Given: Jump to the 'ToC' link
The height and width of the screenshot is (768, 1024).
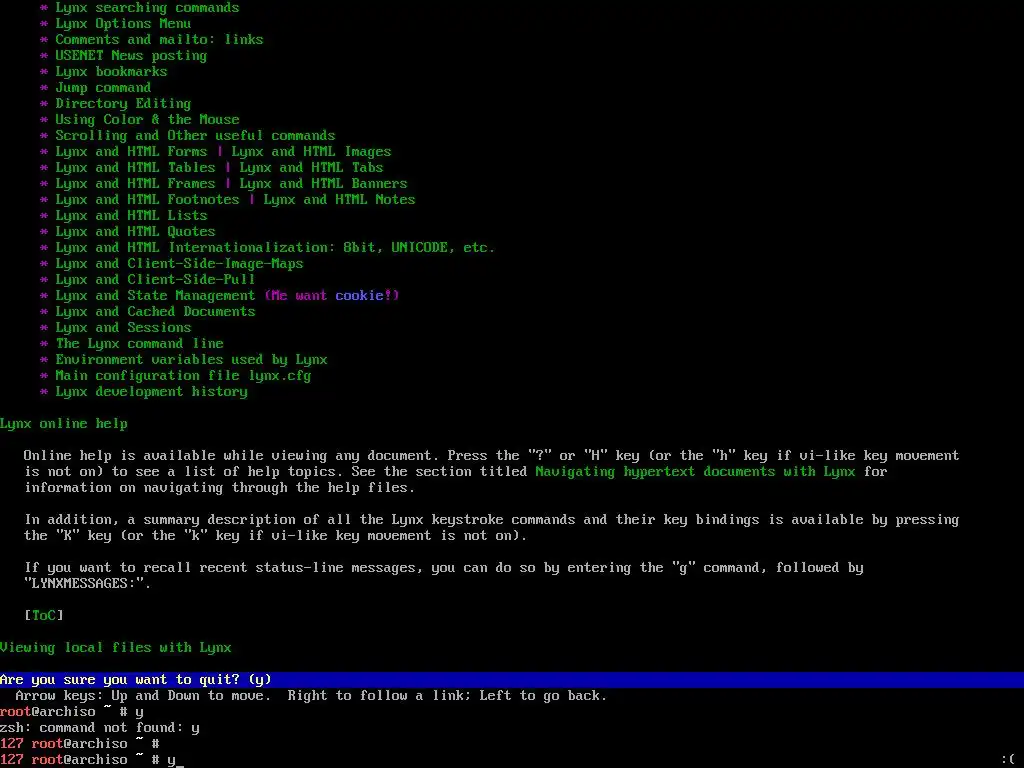Looking at the screenshot, I should [x=44, y=615].
